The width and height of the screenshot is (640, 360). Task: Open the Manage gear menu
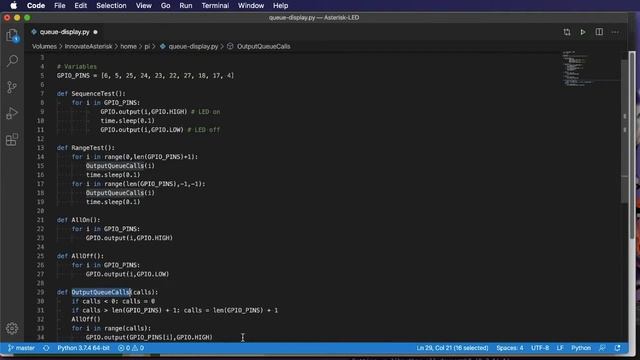coord(12,328)
